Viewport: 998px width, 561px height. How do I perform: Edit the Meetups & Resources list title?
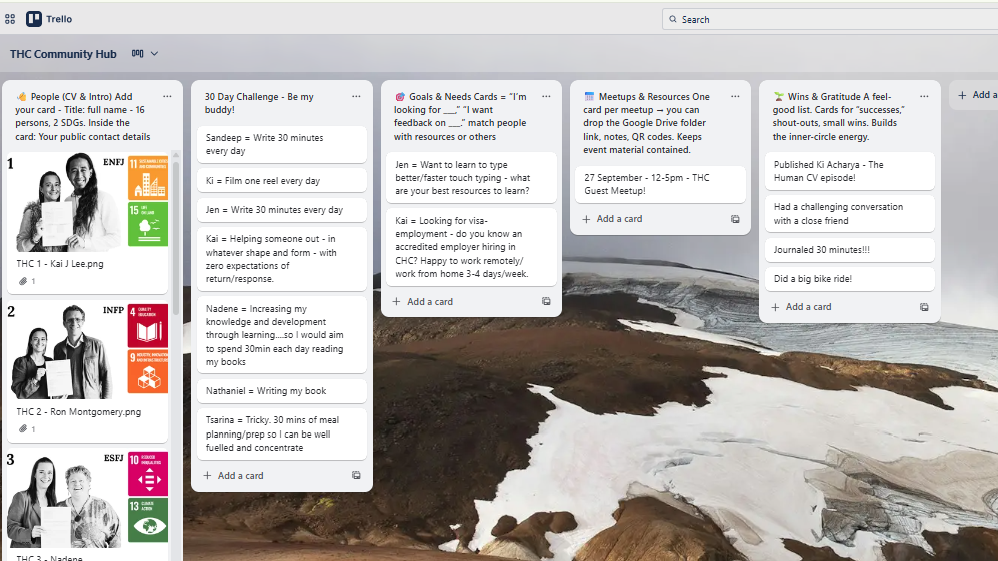coord(647,124)
